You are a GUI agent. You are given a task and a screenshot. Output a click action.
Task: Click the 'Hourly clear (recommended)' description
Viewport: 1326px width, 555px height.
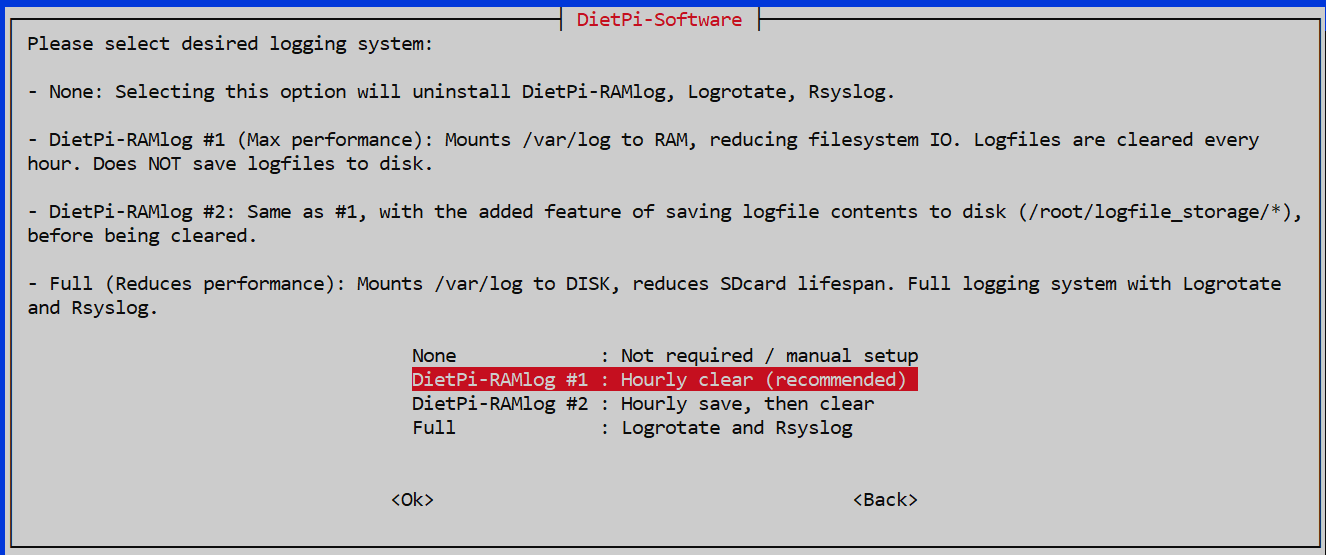coord(764,380)
